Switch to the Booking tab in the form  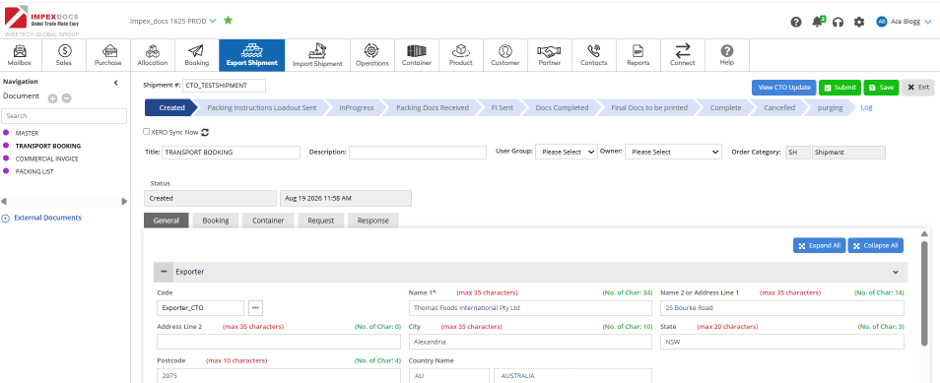216,221
